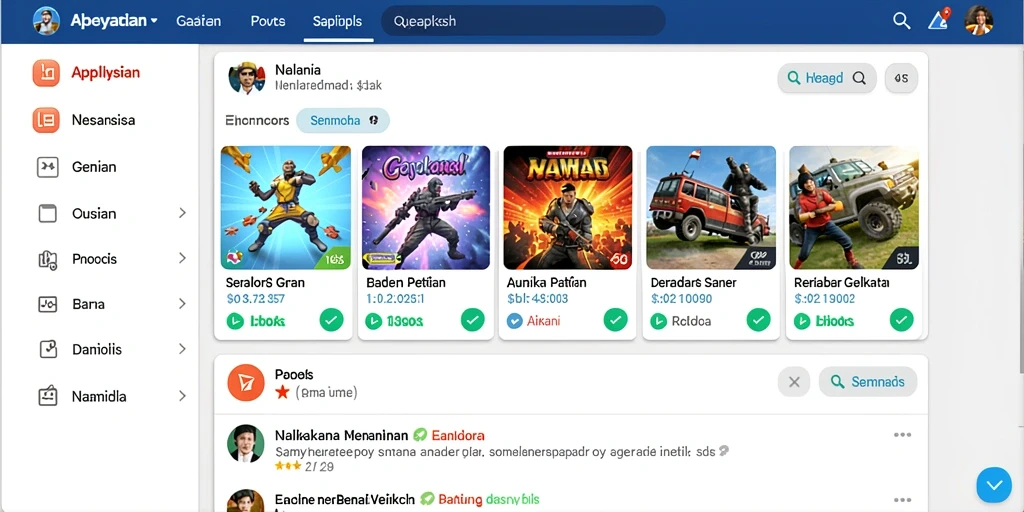Select the Daniolis sidebar icon

[48, 349]
